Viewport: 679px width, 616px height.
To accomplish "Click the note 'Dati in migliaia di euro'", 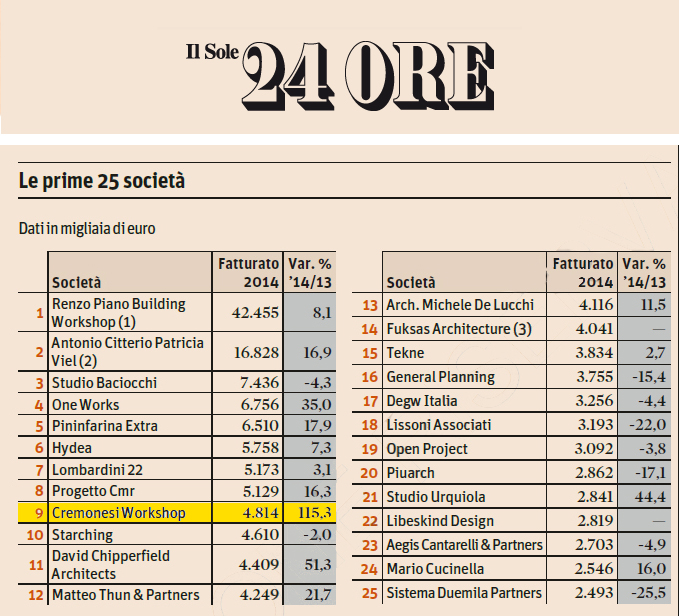I will click(87, 229).
